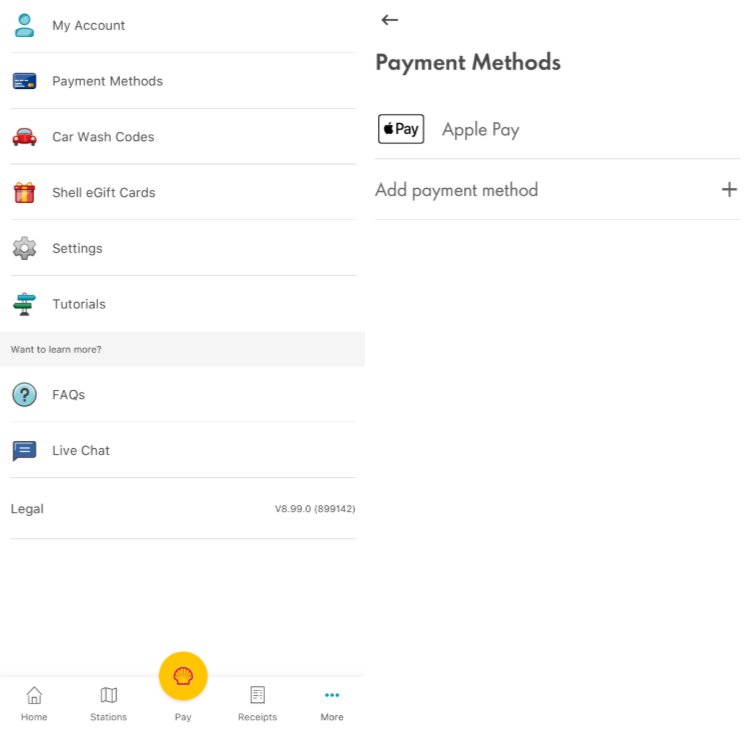
Task: Click the FAQs question mark icon
Action: (x=24, y=394)
